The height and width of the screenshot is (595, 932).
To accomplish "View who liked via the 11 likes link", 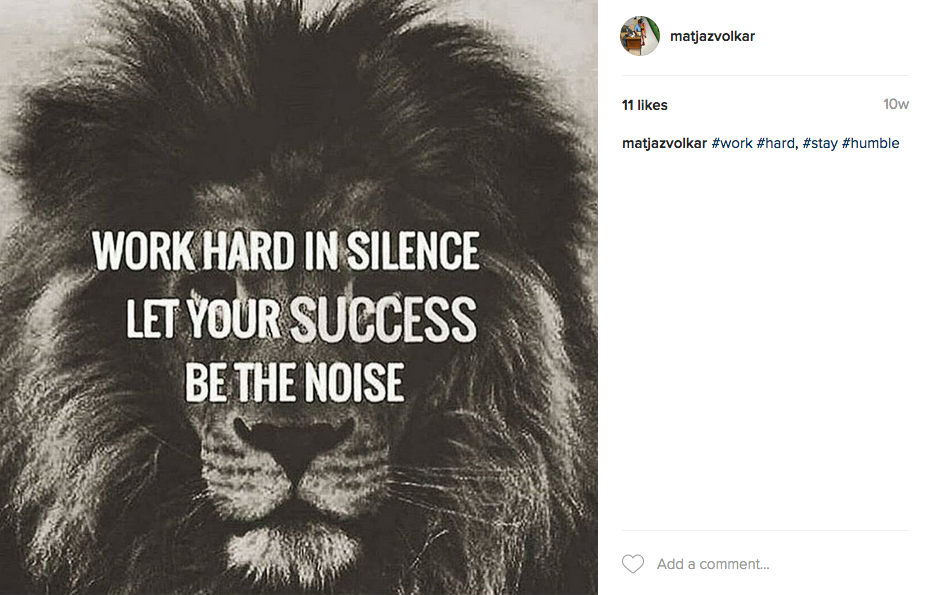I will pos(645,105).
